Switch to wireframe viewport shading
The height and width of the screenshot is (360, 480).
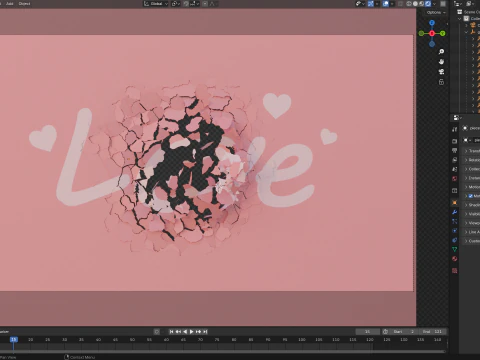click(409, 4)
